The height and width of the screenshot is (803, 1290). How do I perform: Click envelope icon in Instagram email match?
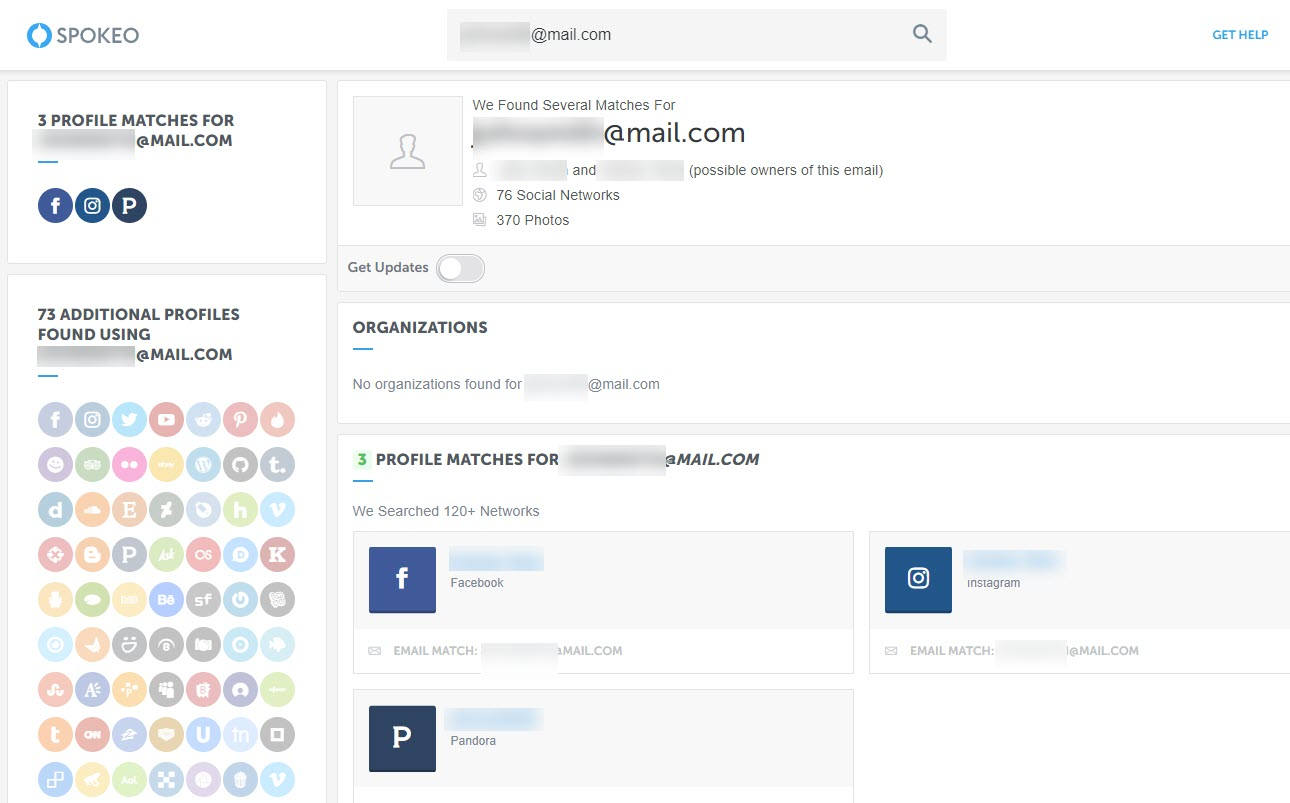pyautogui.click(x=891, y=651)
